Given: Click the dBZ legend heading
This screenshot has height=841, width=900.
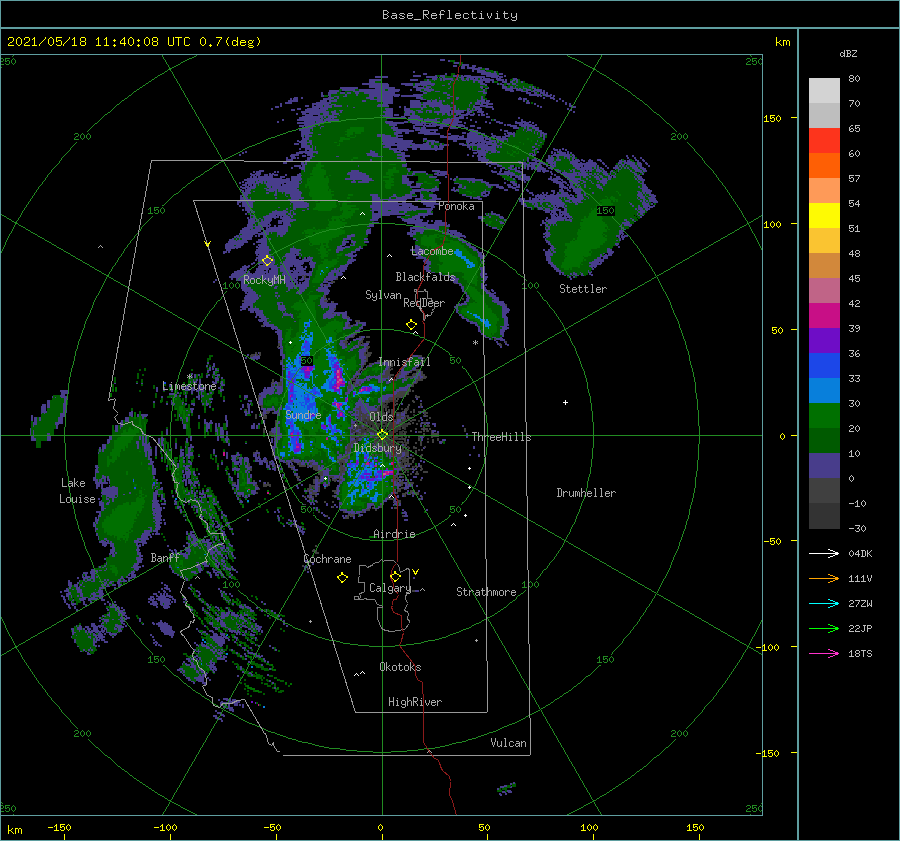Looking at the screenshot, I should pos(848,53).
